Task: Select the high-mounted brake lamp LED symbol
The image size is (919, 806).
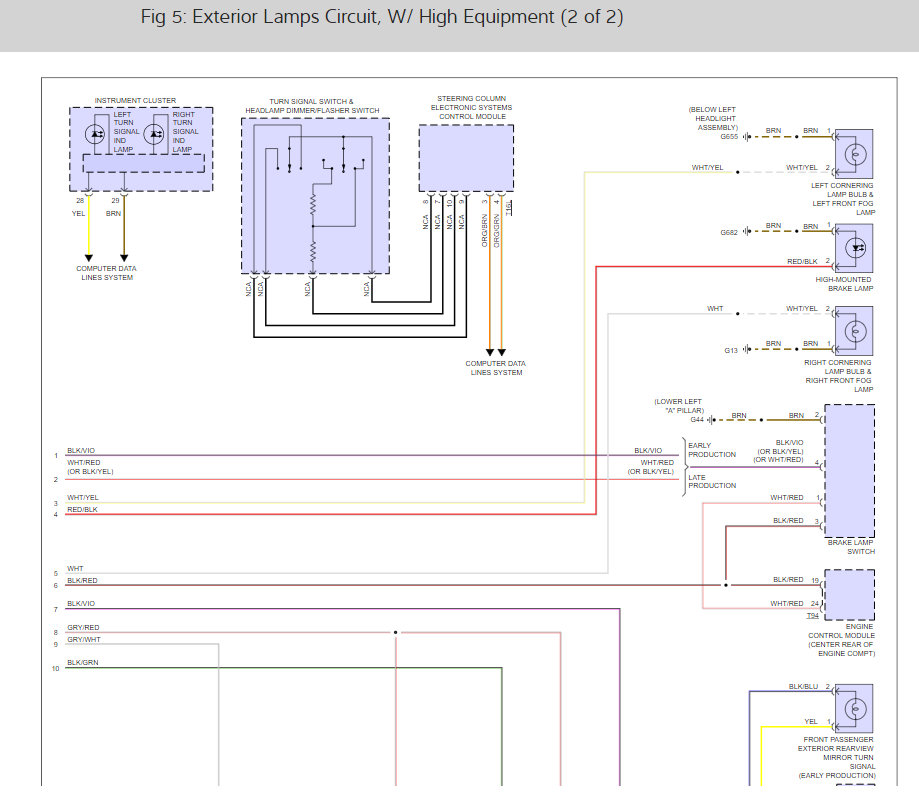Action: [x=856, y=248]
